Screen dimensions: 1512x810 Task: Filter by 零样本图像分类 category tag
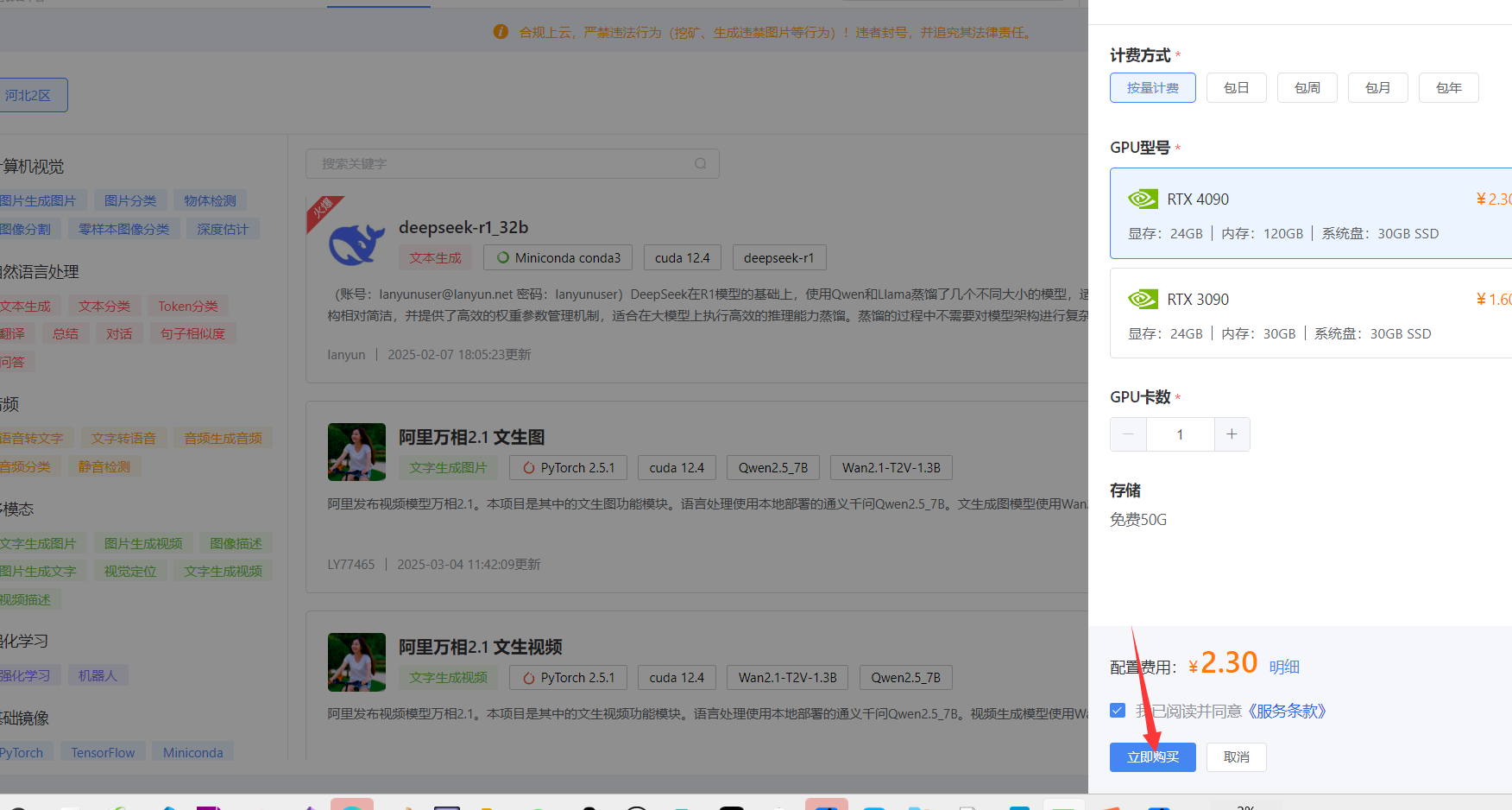(124, 229)
